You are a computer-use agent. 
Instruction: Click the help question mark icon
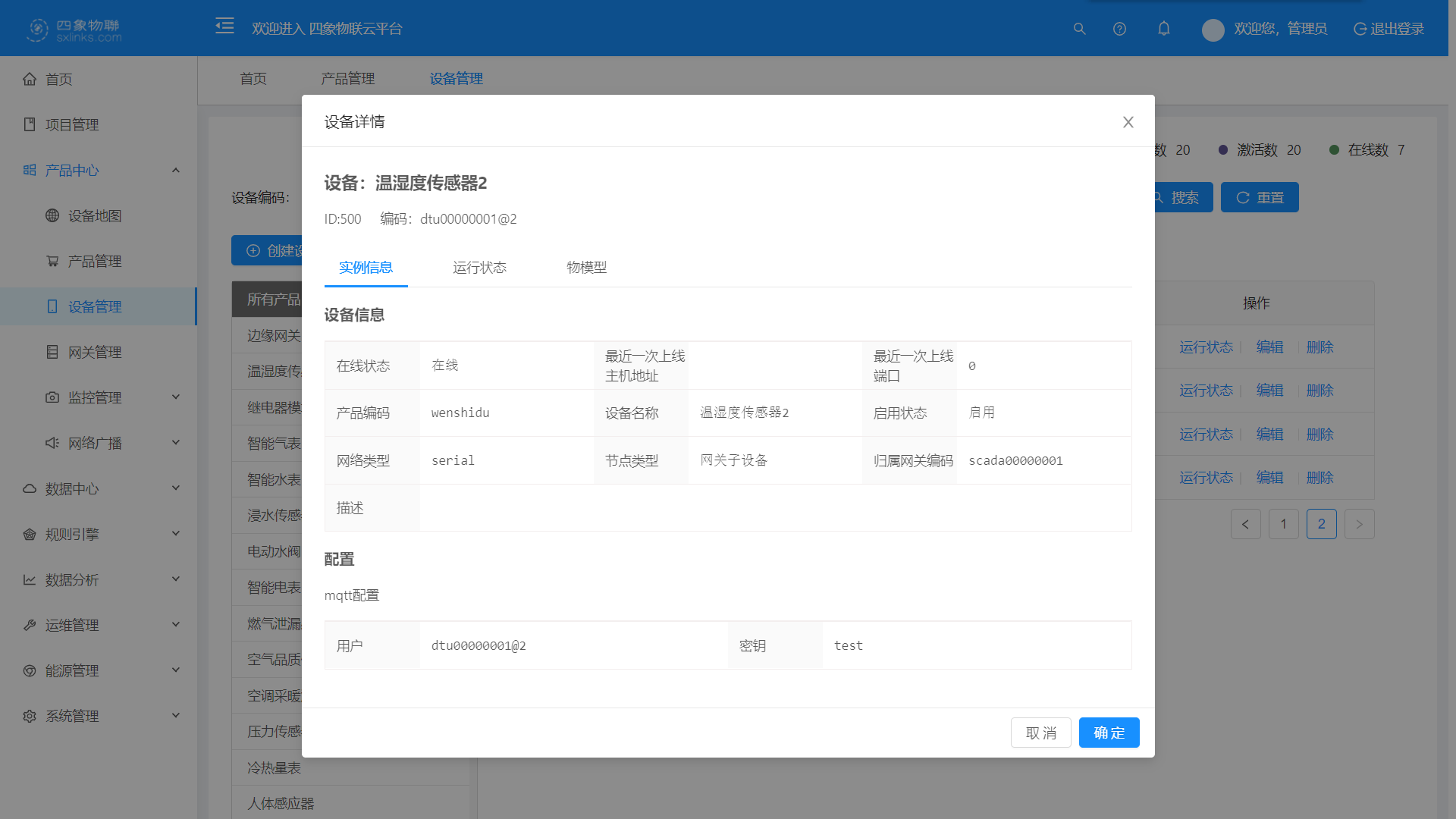point(1119,29)
